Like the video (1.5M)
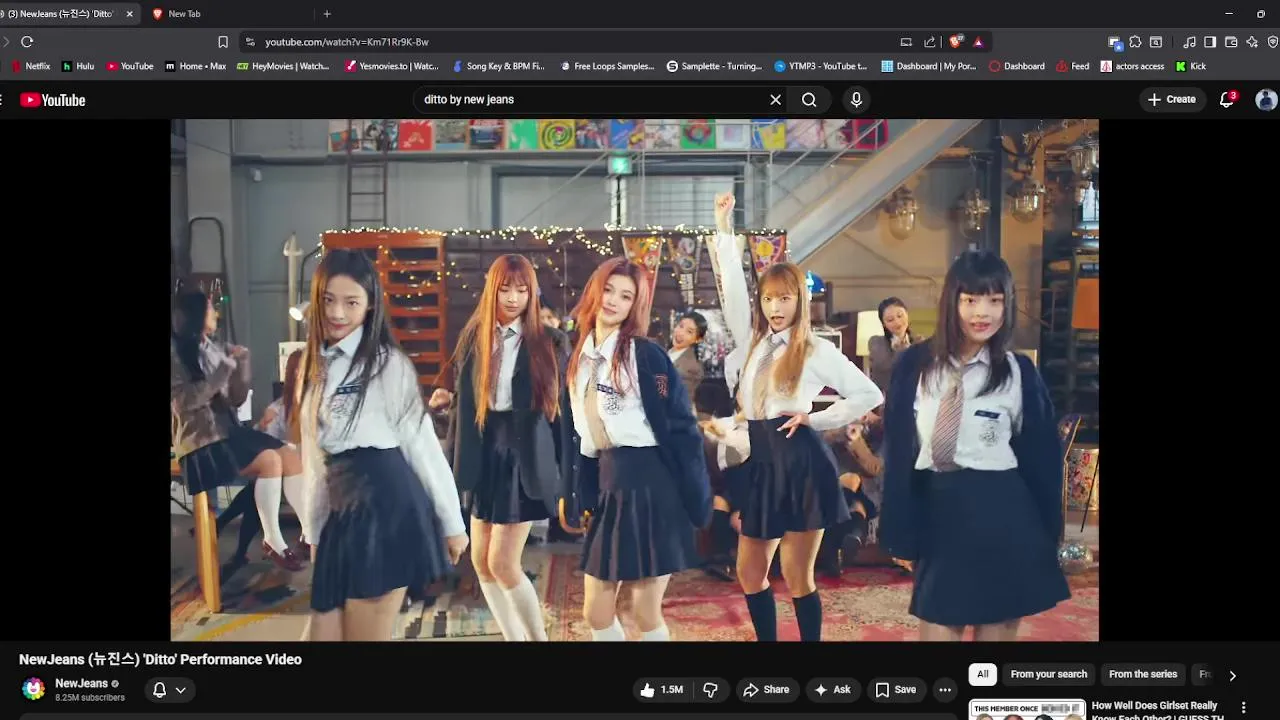1280x720 pixels. (x=661, y=690)
